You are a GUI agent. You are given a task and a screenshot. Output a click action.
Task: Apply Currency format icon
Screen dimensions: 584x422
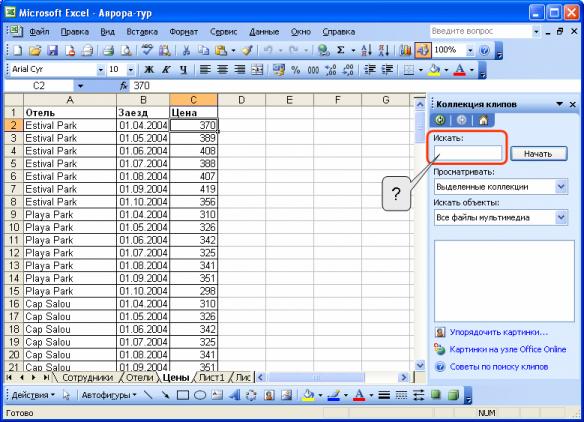click(x=278, y=70)
